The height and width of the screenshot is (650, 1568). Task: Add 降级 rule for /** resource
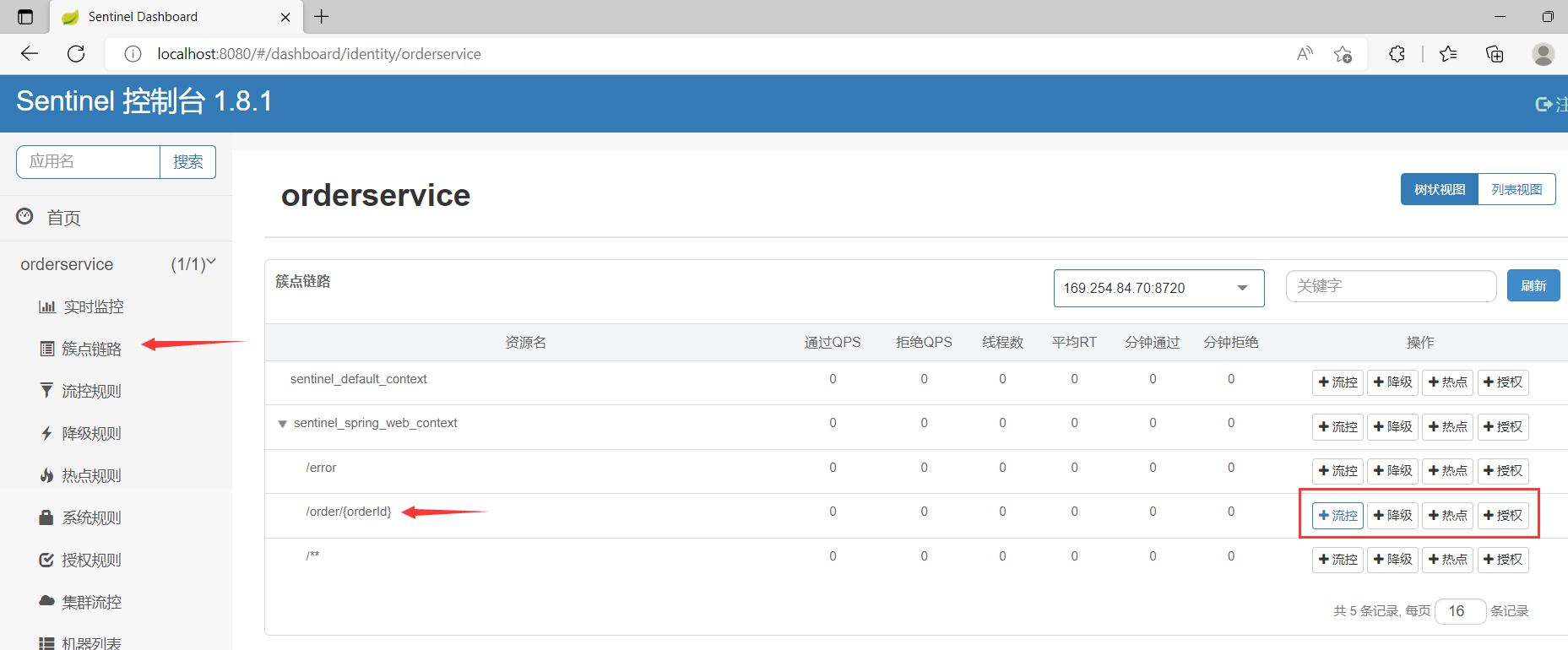point(1392,560)
